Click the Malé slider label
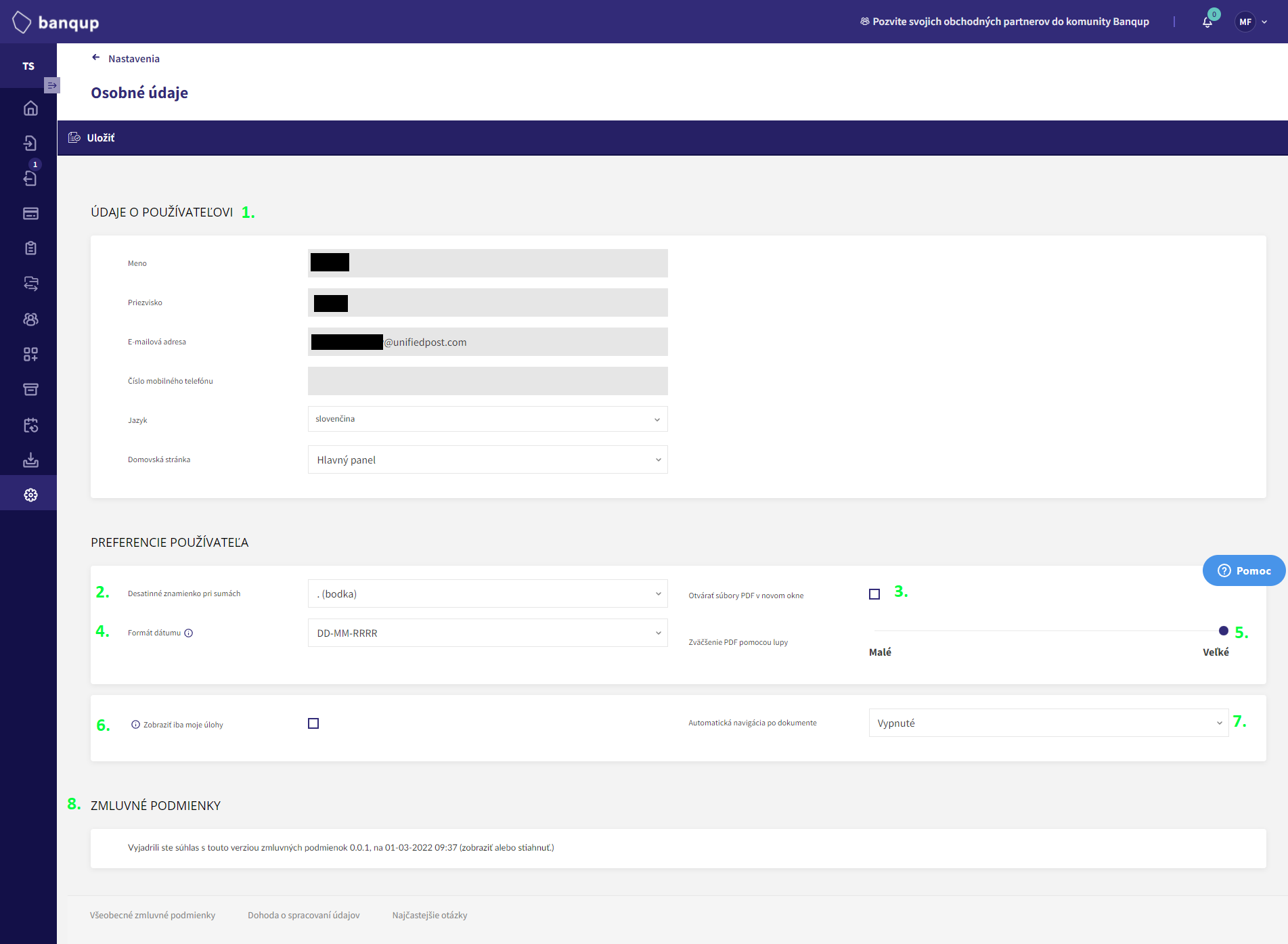Screen dimensions: 1288x944 coord(880,652)
